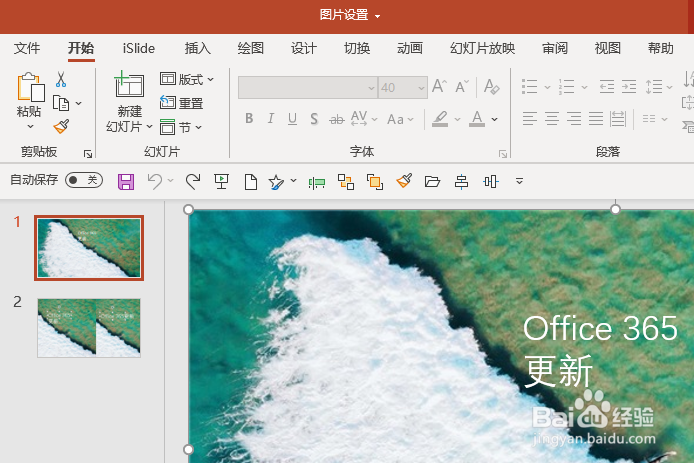This screenshot has height=463, width=694.
Task: Click the New blank document icon
Action: coord(251,181)
